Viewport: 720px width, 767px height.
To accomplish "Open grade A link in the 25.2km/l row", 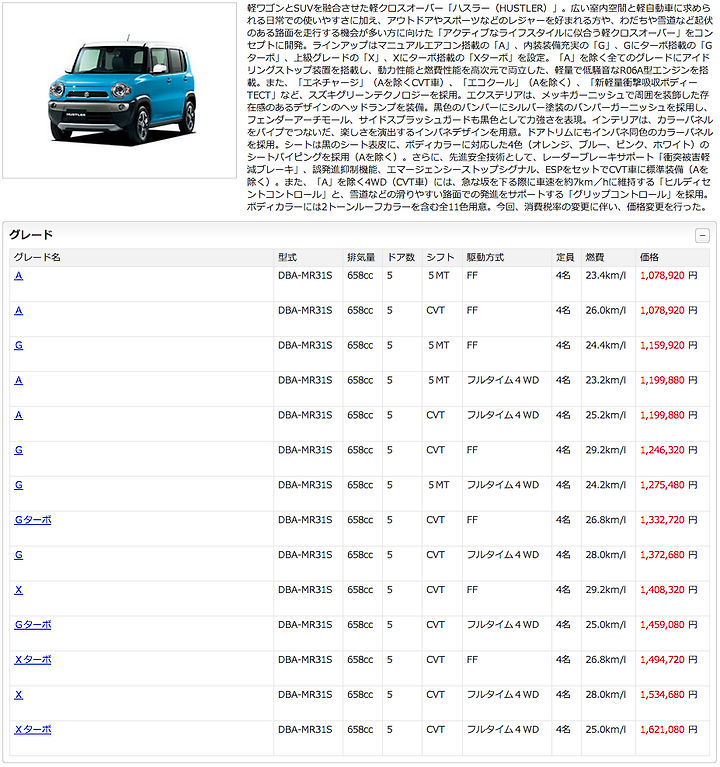I will tap(19, 415).
